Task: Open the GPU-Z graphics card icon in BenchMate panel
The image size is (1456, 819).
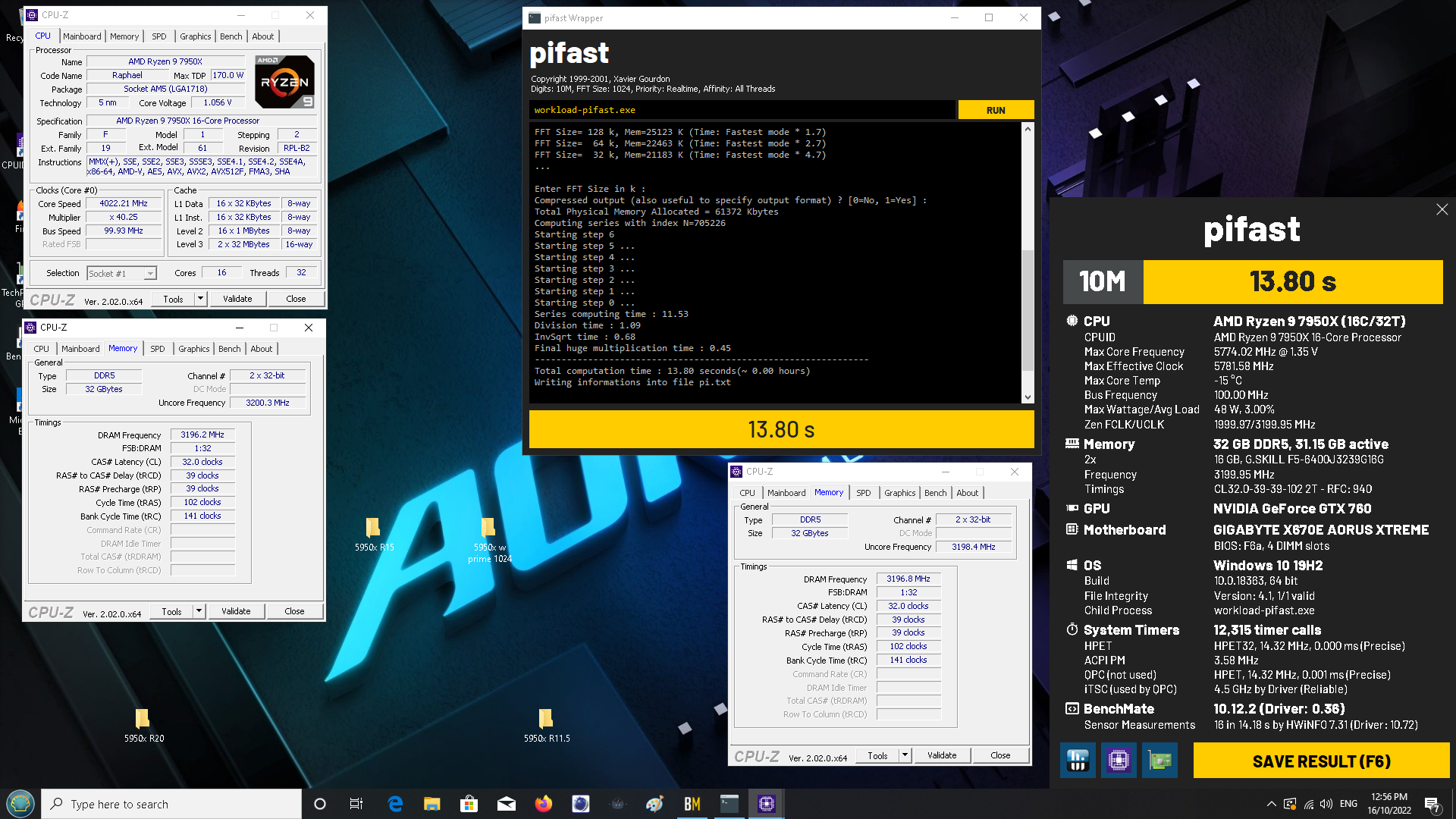Action: (1159, 760)
